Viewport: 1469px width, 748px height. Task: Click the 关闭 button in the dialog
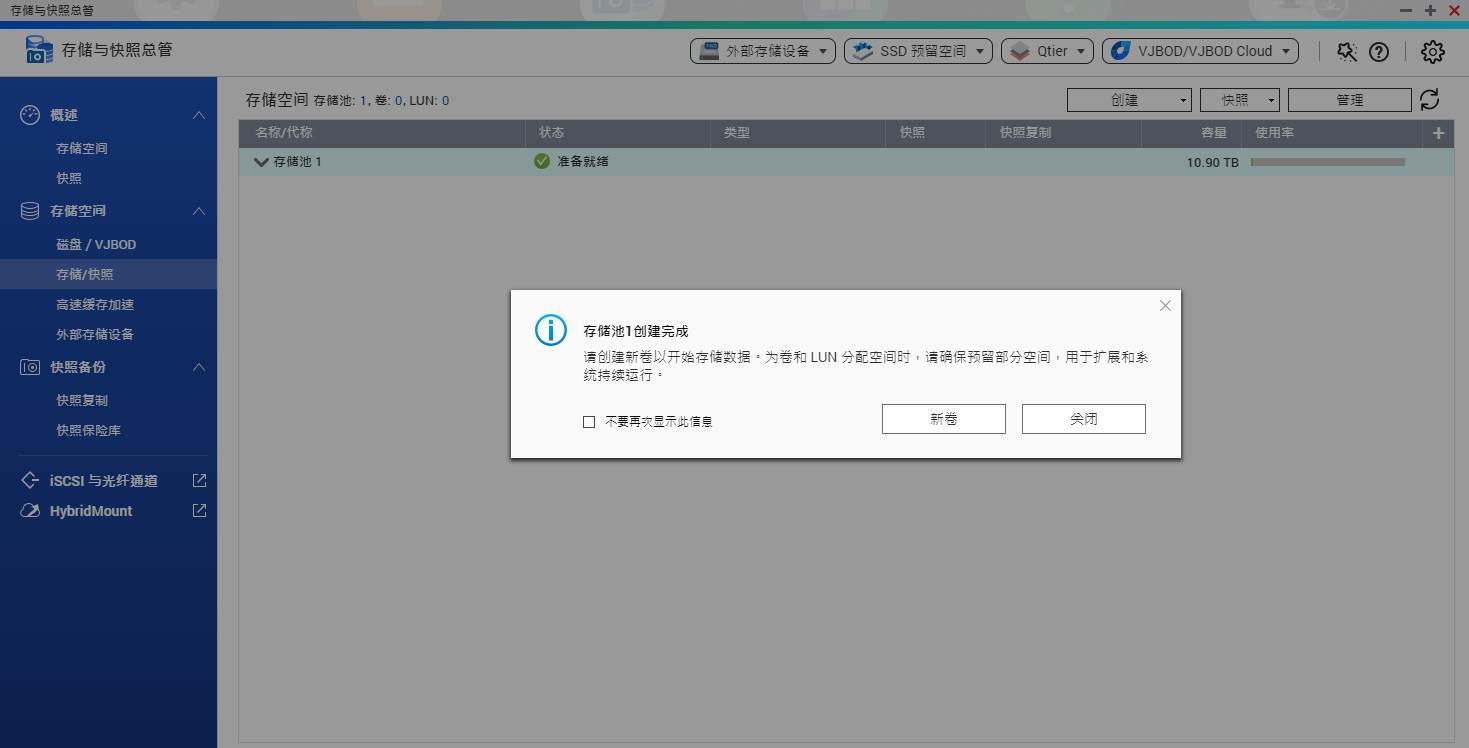(1083, 418)
